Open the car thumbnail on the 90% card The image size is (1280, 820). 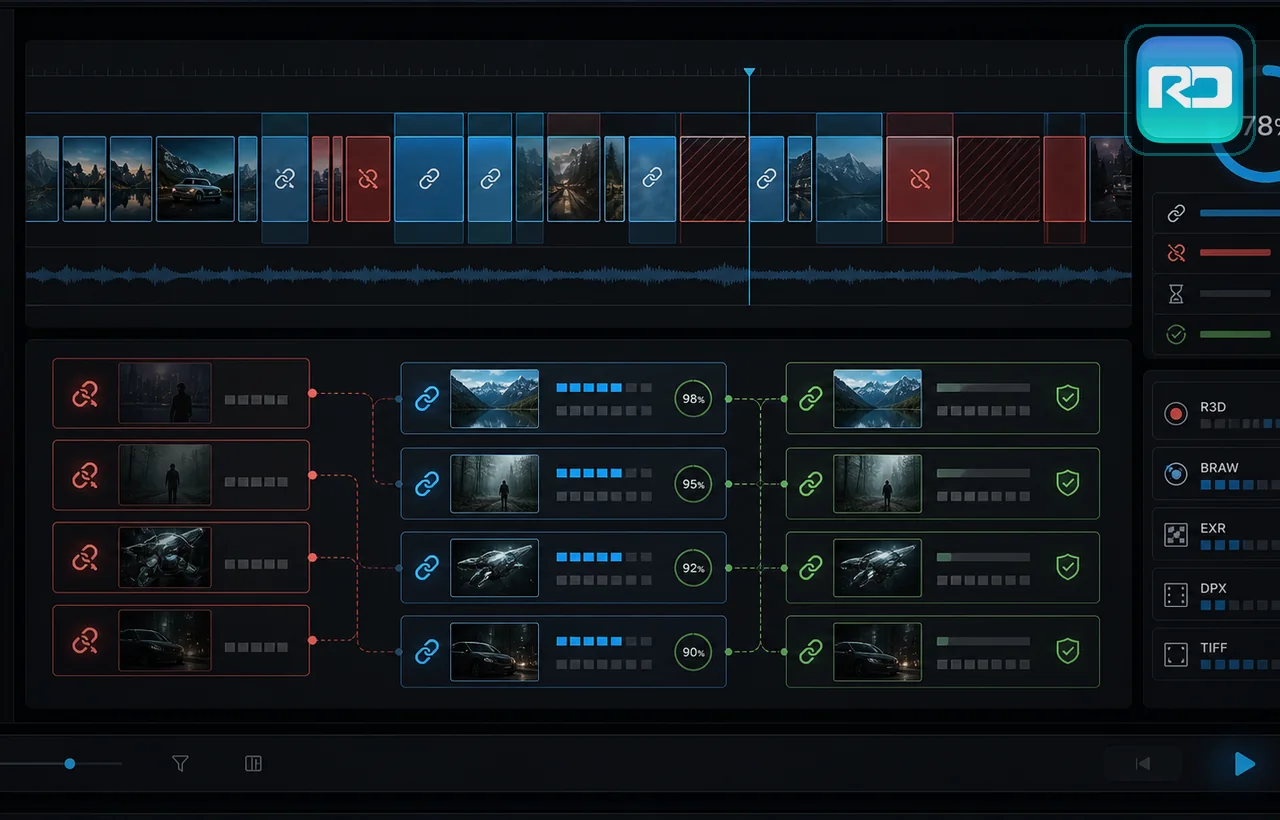[x=494, y=652]
